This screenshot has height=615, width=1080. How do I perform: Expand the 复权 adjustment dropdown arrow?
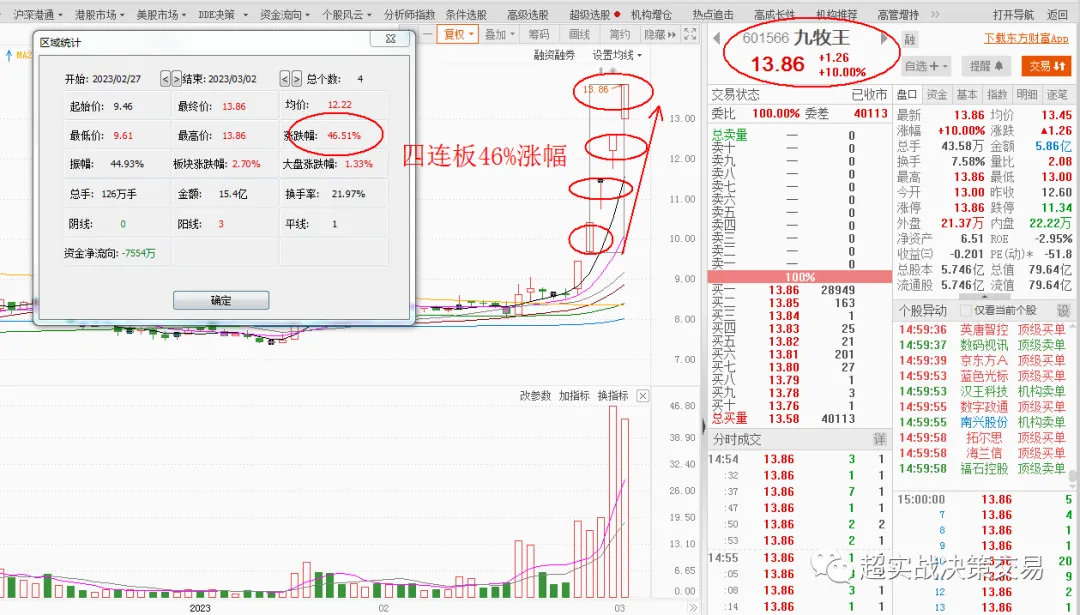[471, 35]
